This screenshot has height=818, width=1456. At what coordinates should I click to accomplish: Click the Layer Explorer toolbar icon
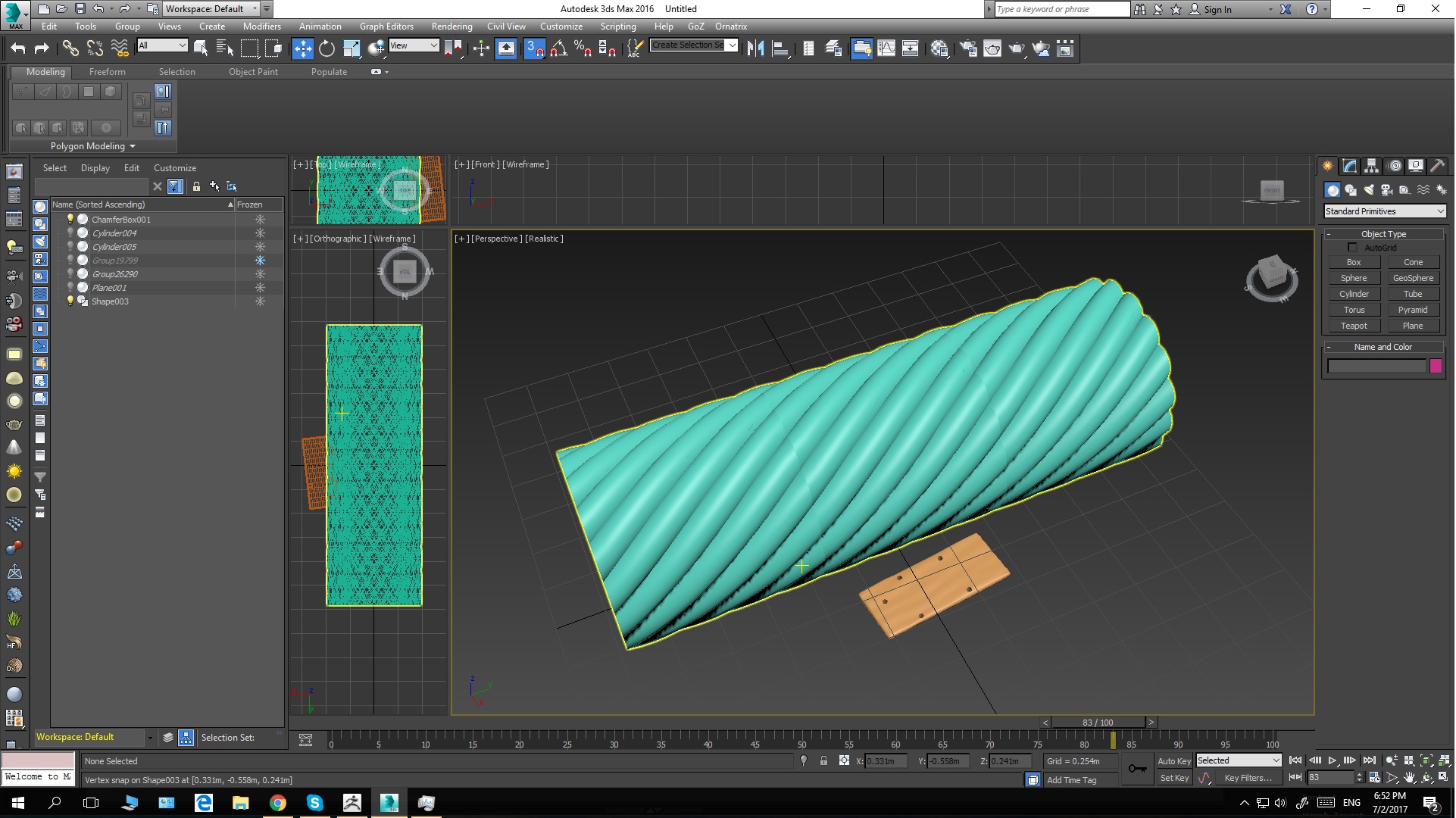pyautogui.click(x=833, y=48)
